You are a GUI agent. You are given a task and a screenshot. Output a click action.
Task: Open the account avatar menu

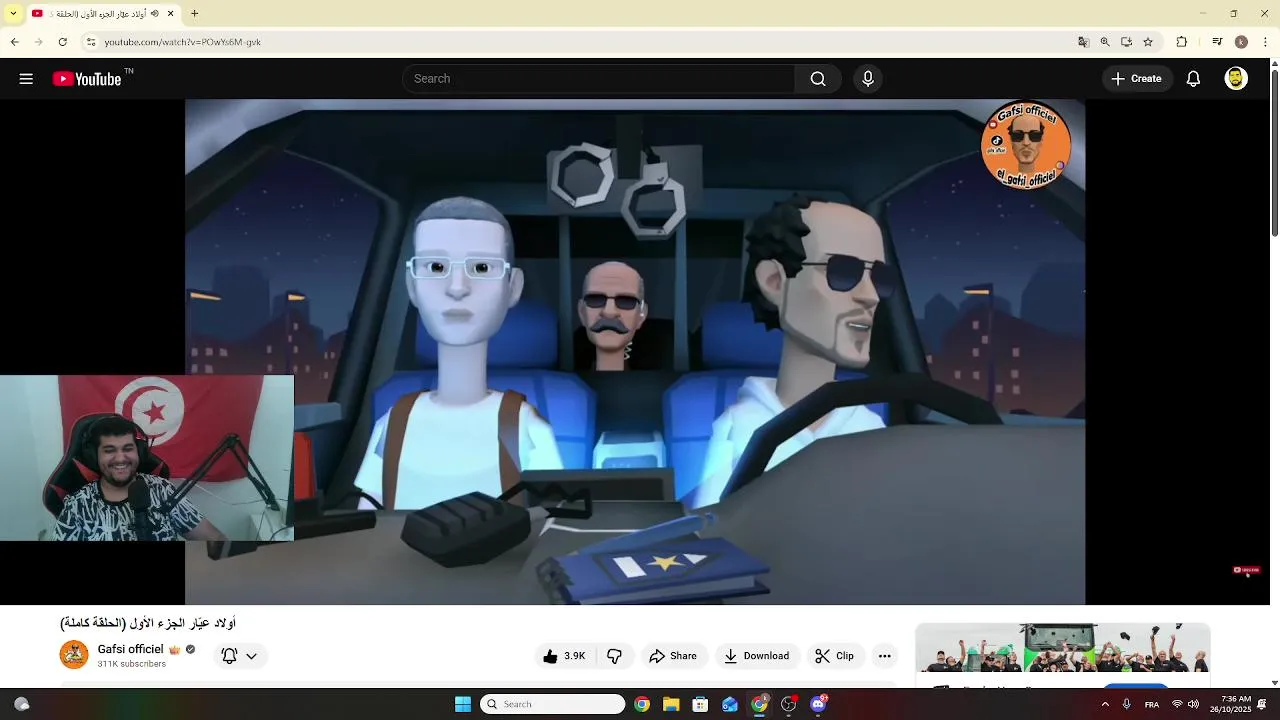coord(1236,79)
